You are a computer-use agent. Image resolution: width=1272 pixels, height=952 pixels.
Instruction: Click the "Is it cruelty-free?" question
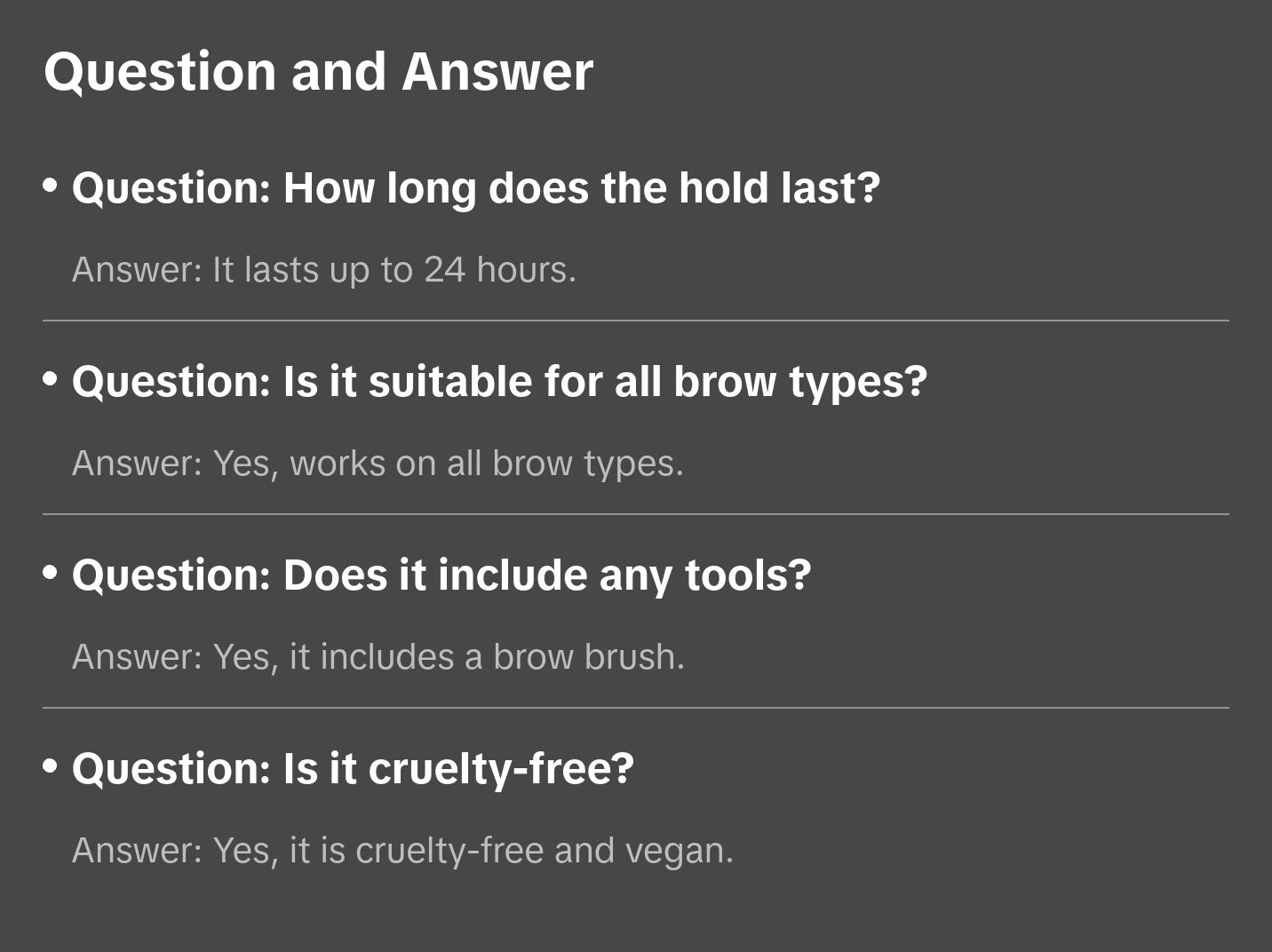pyautogui.click(x=353, y=769)
